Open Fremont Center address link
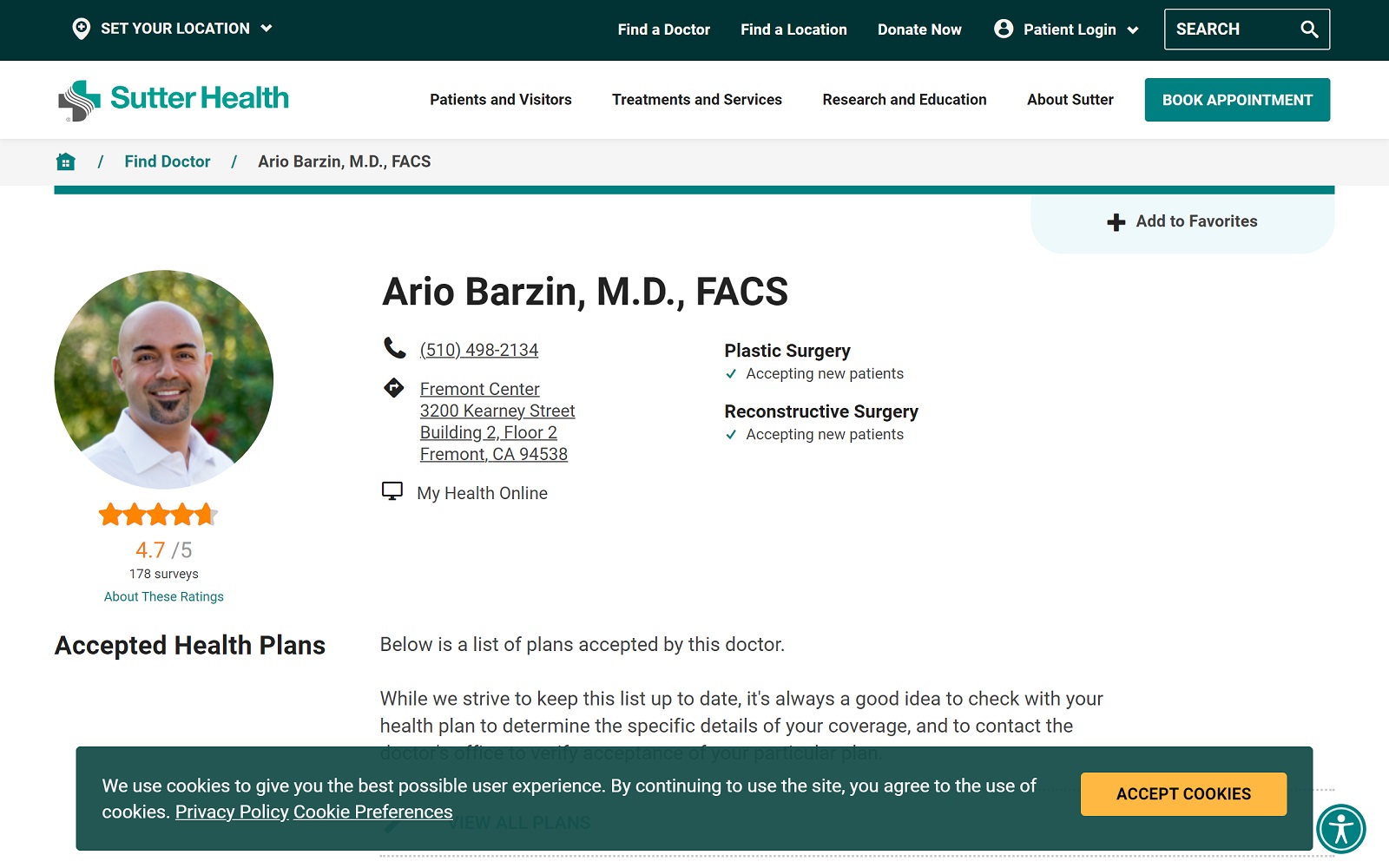 (497, 422)
